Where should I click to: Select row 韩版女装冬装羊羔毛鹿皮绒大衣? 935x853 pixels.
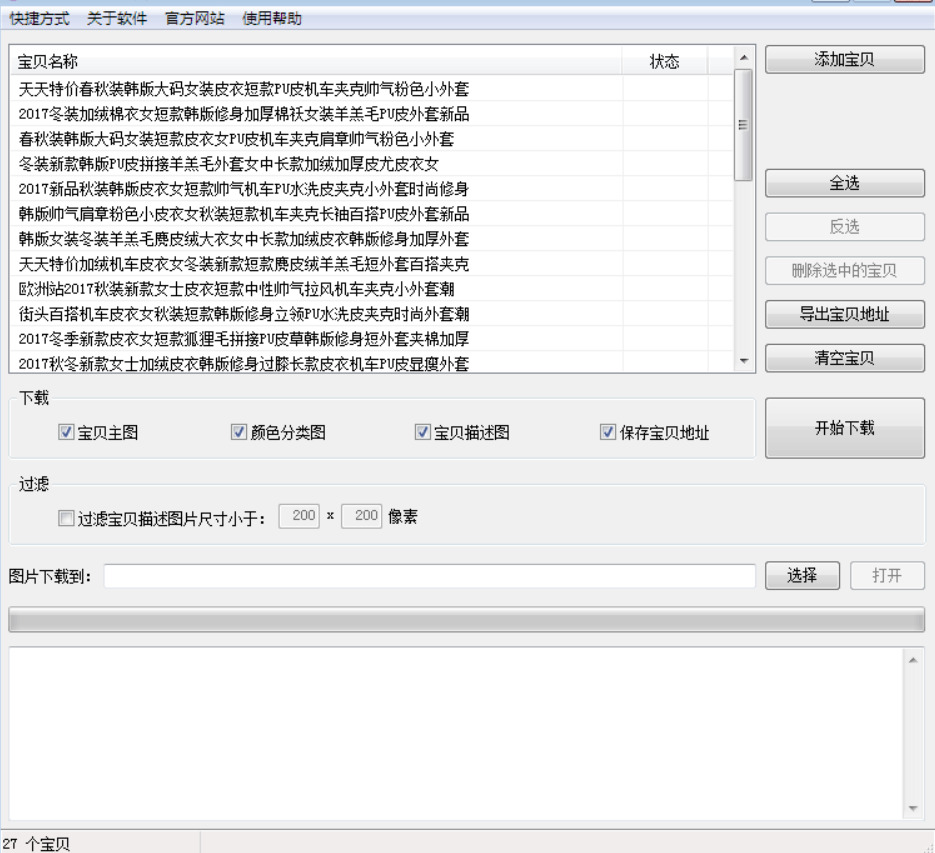tap(371, 239)
